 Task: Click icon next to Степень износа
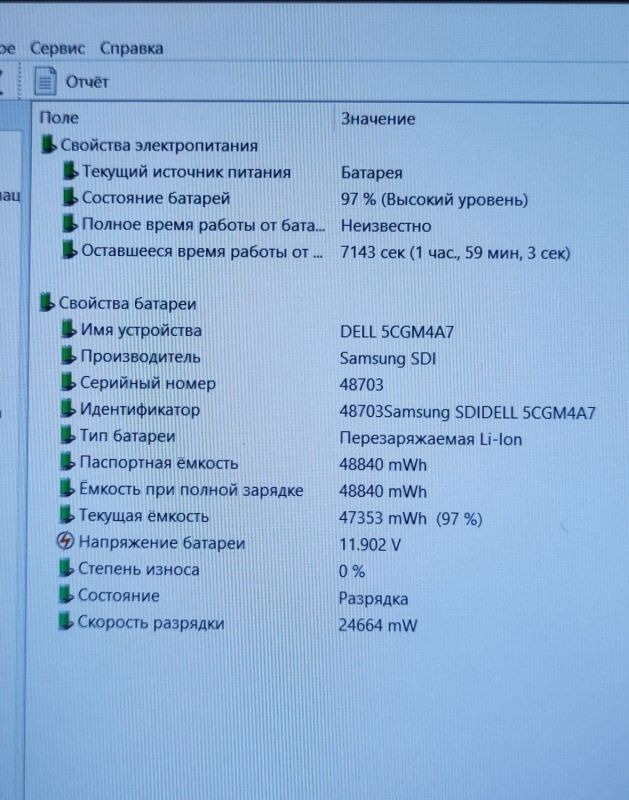(x=66, y=568)
